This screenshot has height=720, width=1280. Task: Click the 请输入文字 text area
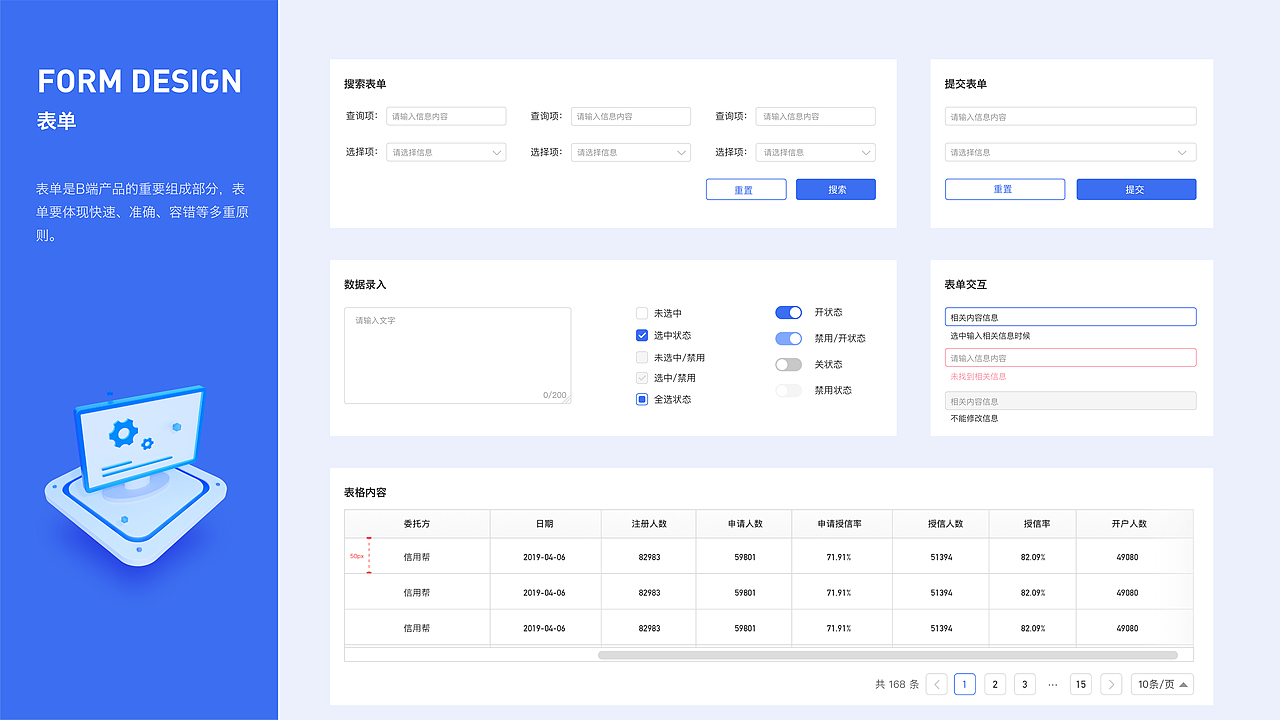coord(458,355)
